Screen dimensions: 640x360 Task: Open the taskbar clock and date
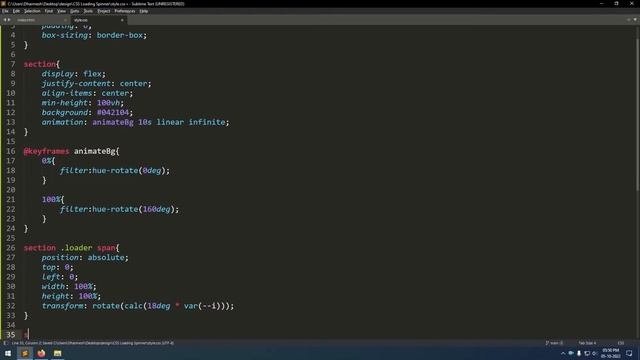coord(610,353)
